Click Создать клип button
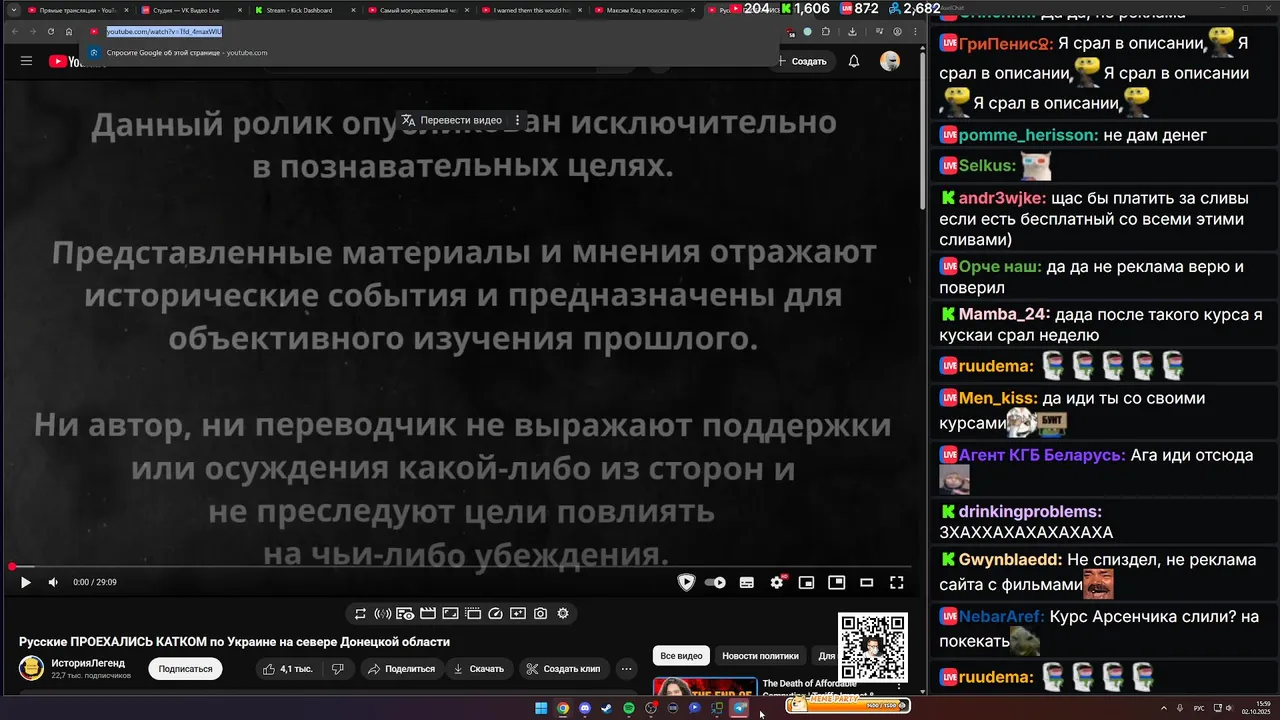1280x720 pixels. [564, 669]
